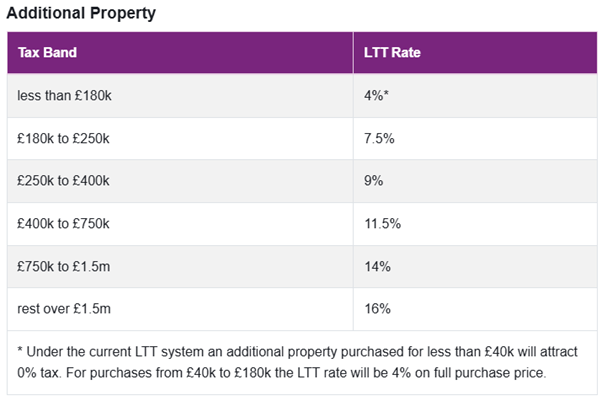
Task: Select the 11.5% LTT rate value
Action: 383,224
